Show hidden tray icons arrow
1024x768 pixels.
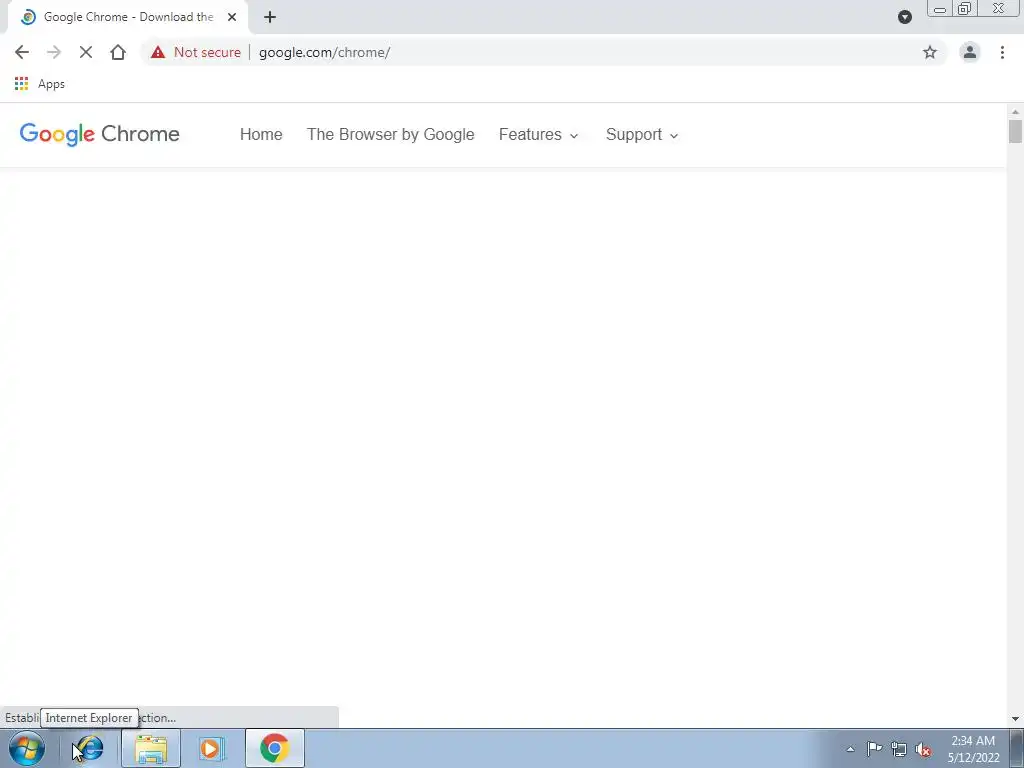tap(850, 749)
